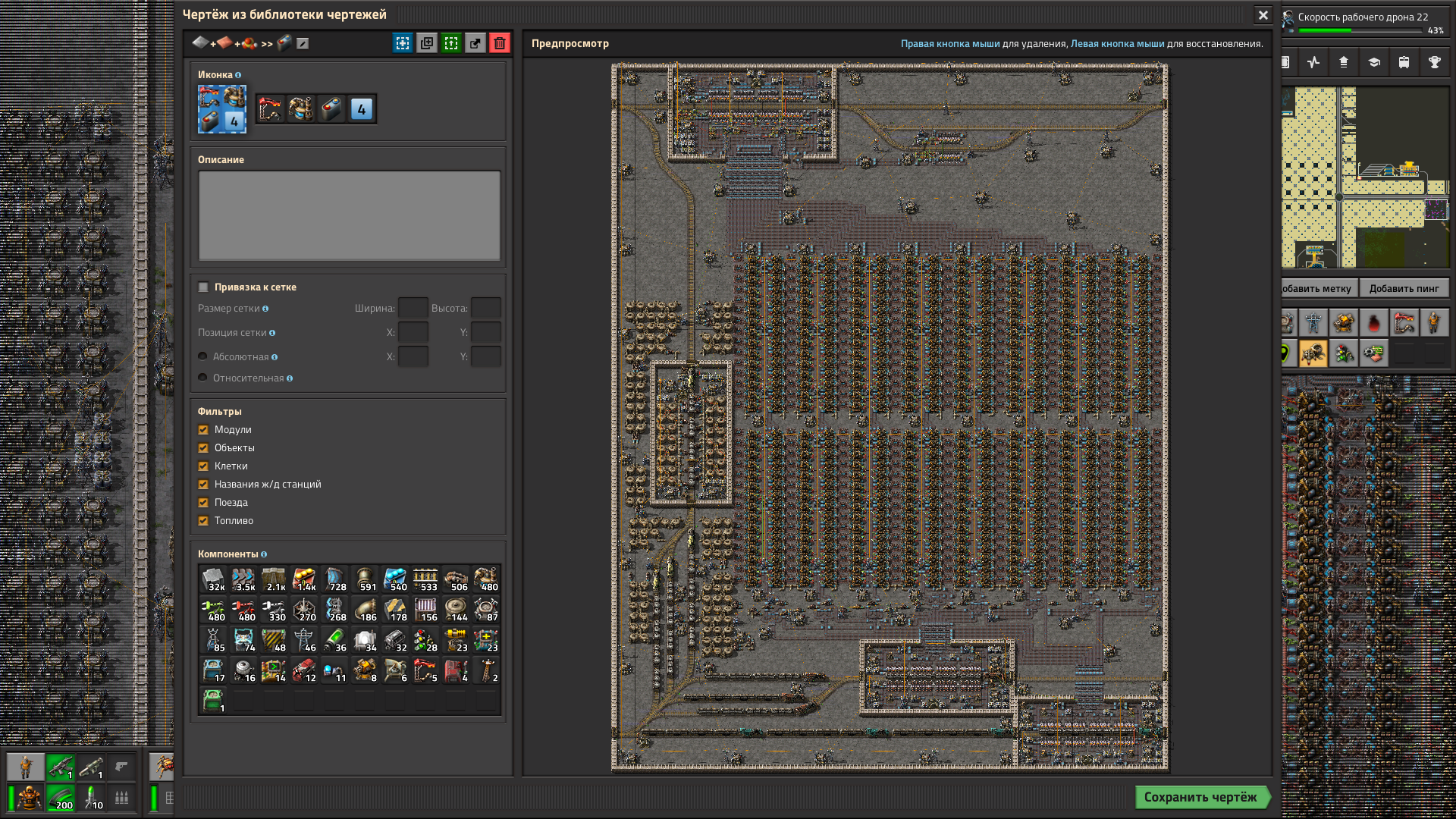This screenshot has width=1456, height=819.
Task: Click the Ширина grid size field
Action: (413, 309)
